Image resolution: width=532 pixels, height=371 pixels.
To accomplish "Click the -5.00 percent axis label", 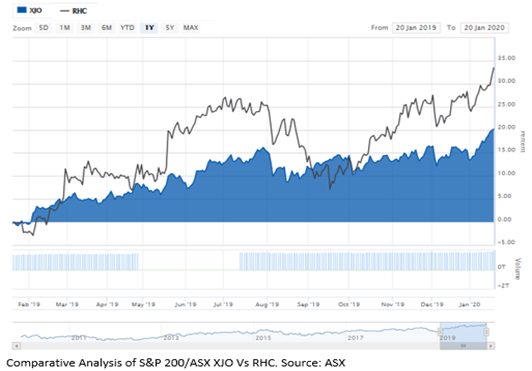I will click(x=506, y=242).
